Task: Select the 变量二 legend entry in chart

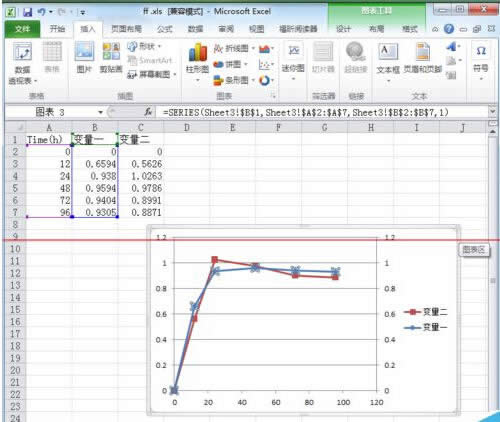Action: (426, 312)
